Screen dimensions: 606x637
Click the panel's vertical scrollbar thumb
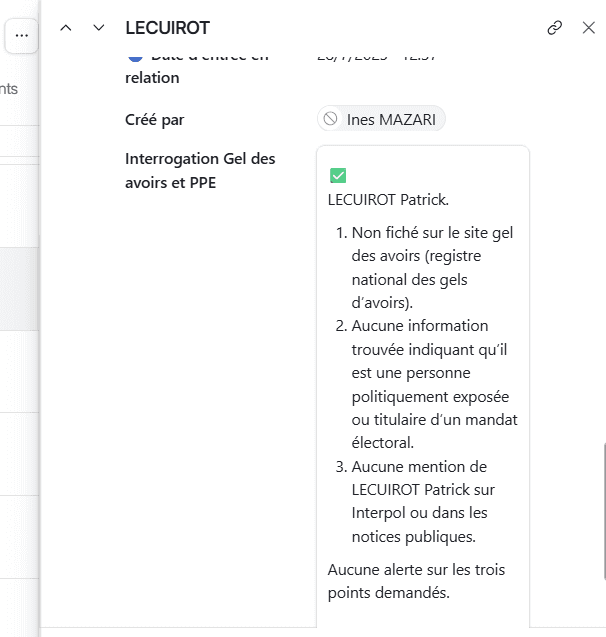pyautogui.click(x=603, y=510)
